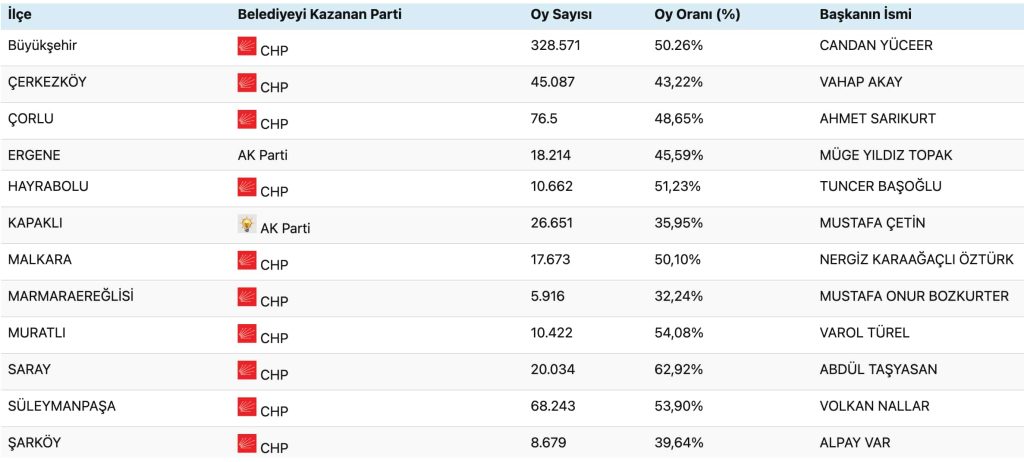Click the Başkanın İsmi column header
This screenshot has width=1024, height=462.
pos(865,15)
